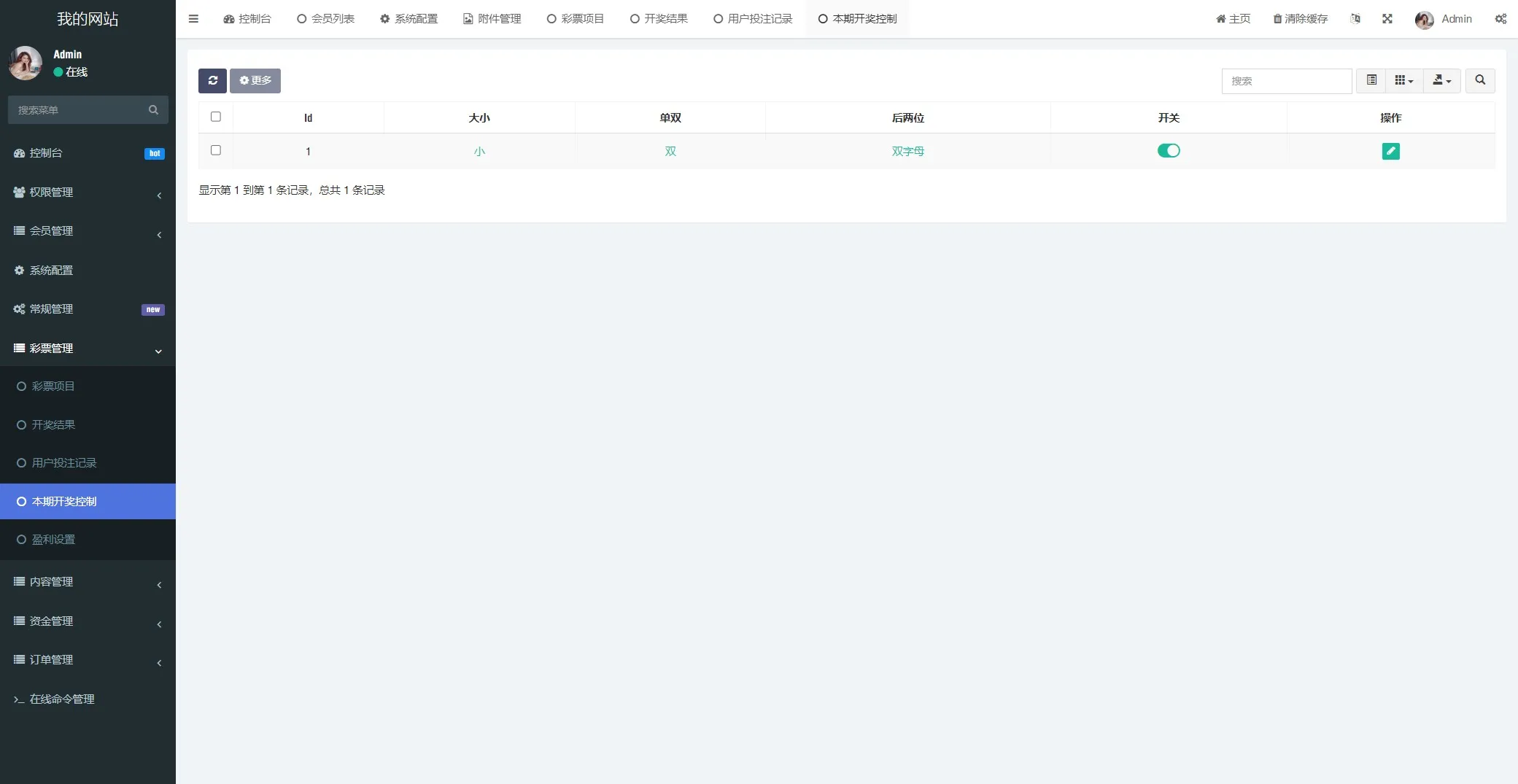Screen dimensions: 1518x784
Task: Toggle the table card view icon
Action: coord(1371,80)
